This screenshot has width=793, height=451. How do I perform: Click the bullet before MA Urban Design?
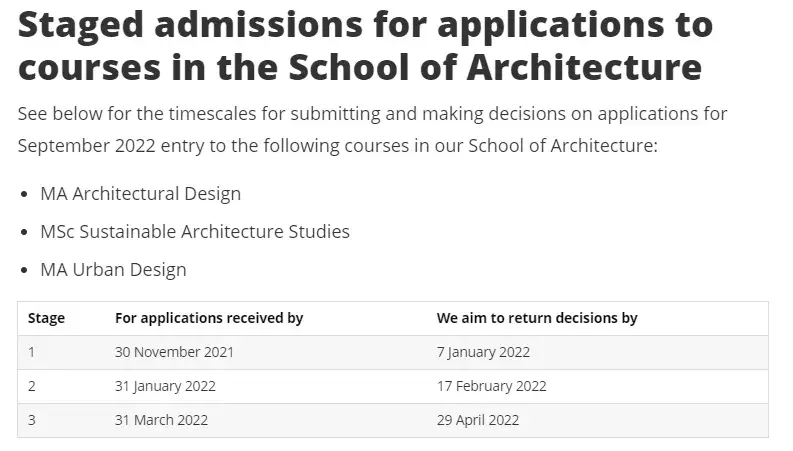pyautogui.click(x=24, y=270)
